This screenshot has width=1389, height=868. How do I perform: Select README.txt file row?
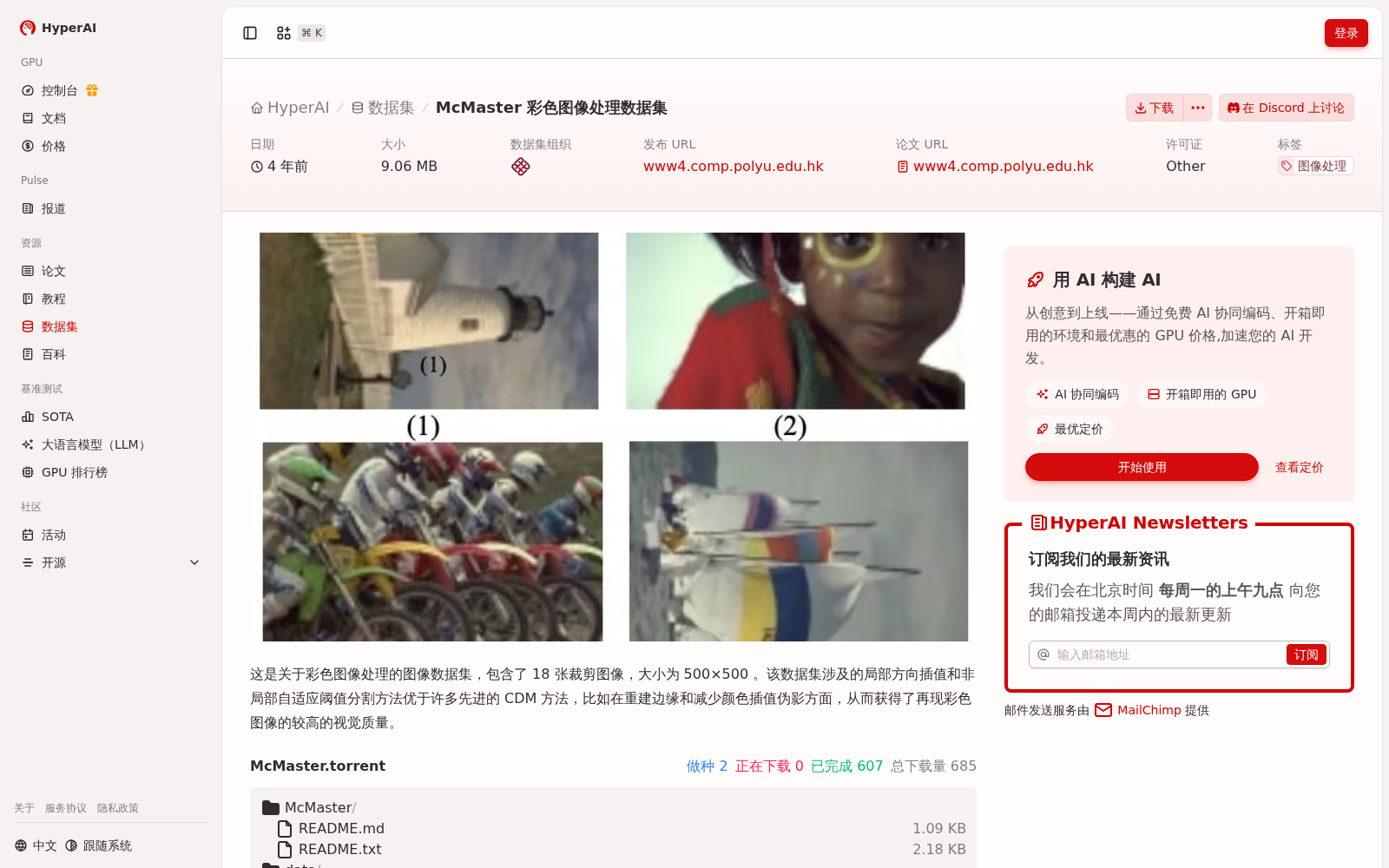pos(613,849)
